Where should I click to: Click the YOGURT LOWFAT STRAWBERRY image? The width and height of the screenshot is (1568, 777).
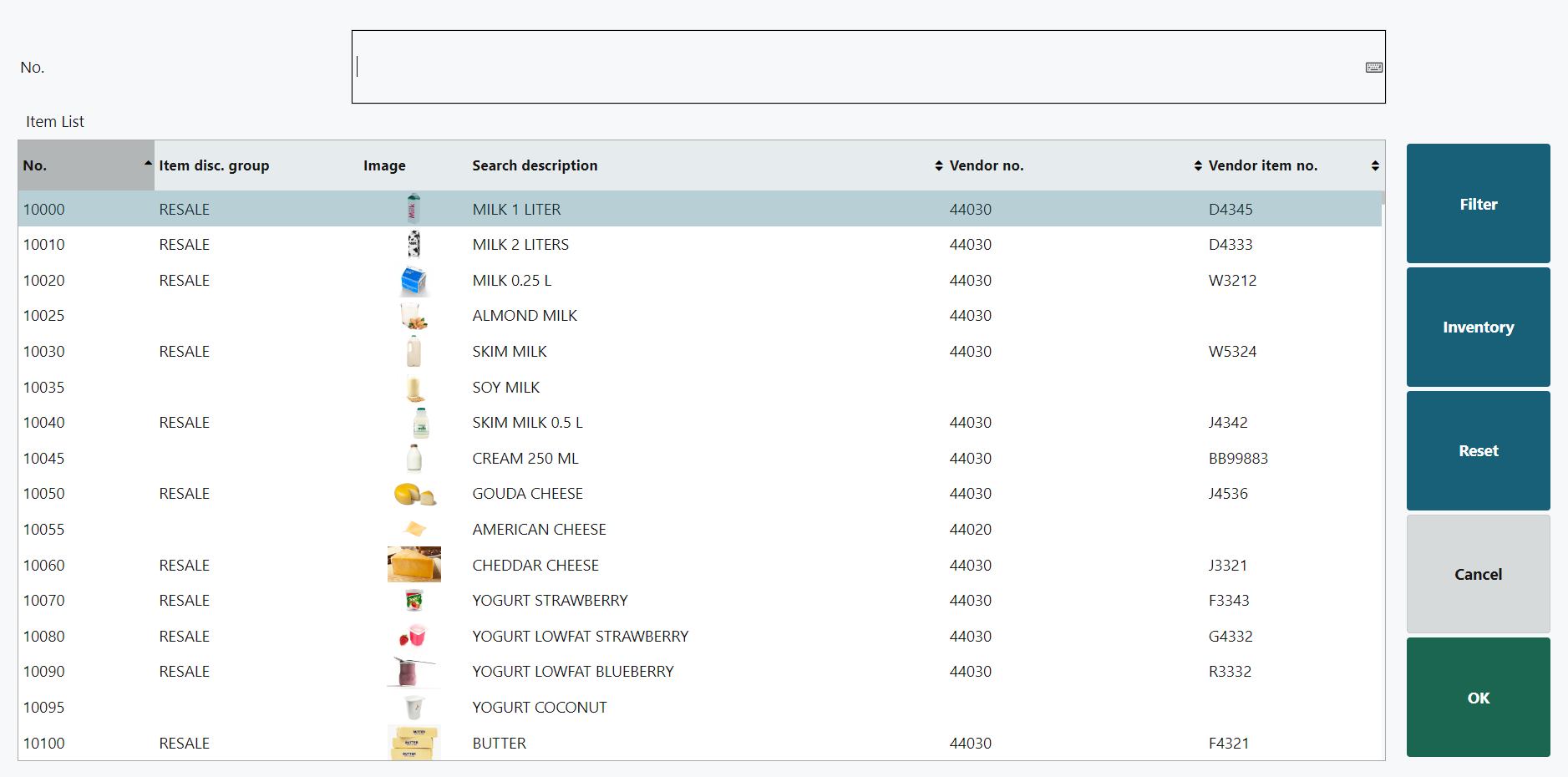pos(414,637)
